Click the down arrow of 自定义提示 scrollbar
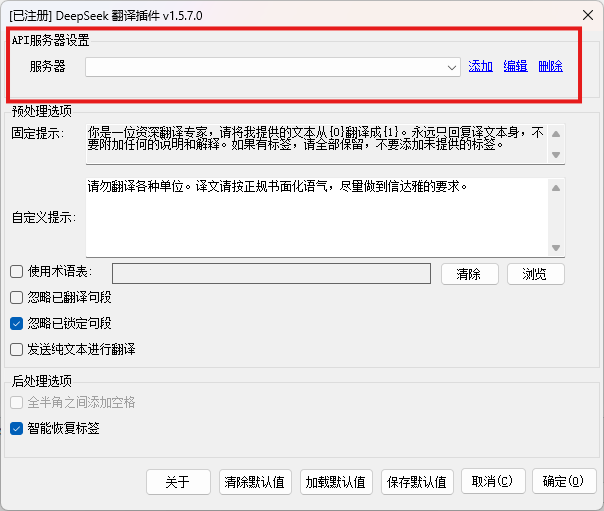 tap(557, 249)
